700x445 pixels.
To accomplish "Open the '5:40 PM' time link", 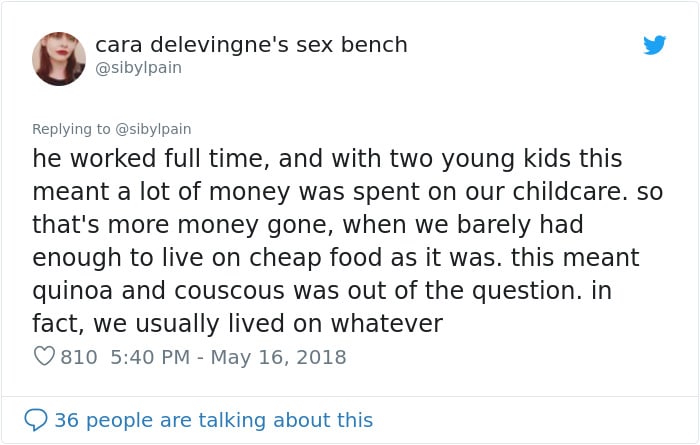I will [150, 357].
